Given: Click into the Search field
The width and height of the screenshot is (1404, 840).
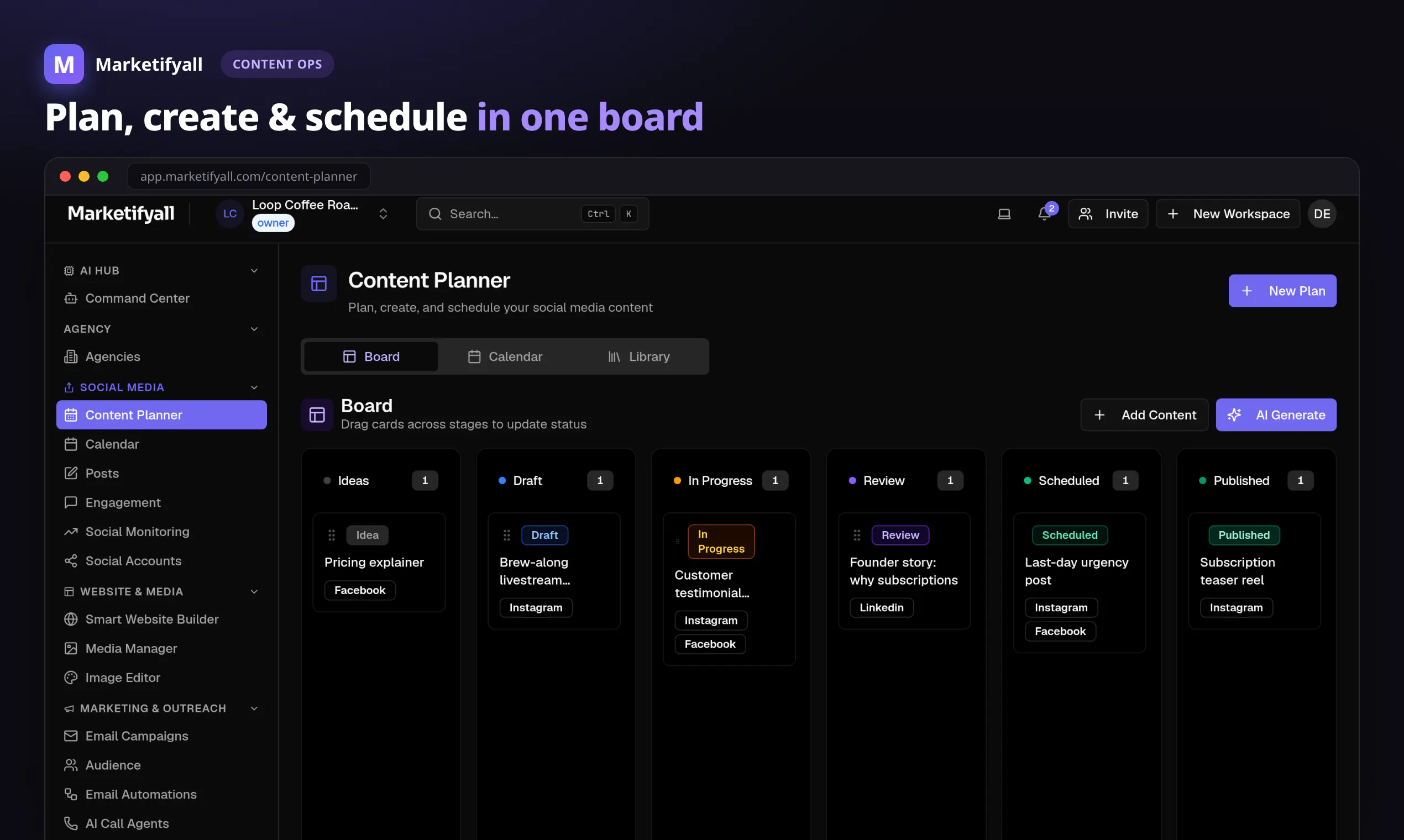Looking at the screenshot, I should point(532,214).
